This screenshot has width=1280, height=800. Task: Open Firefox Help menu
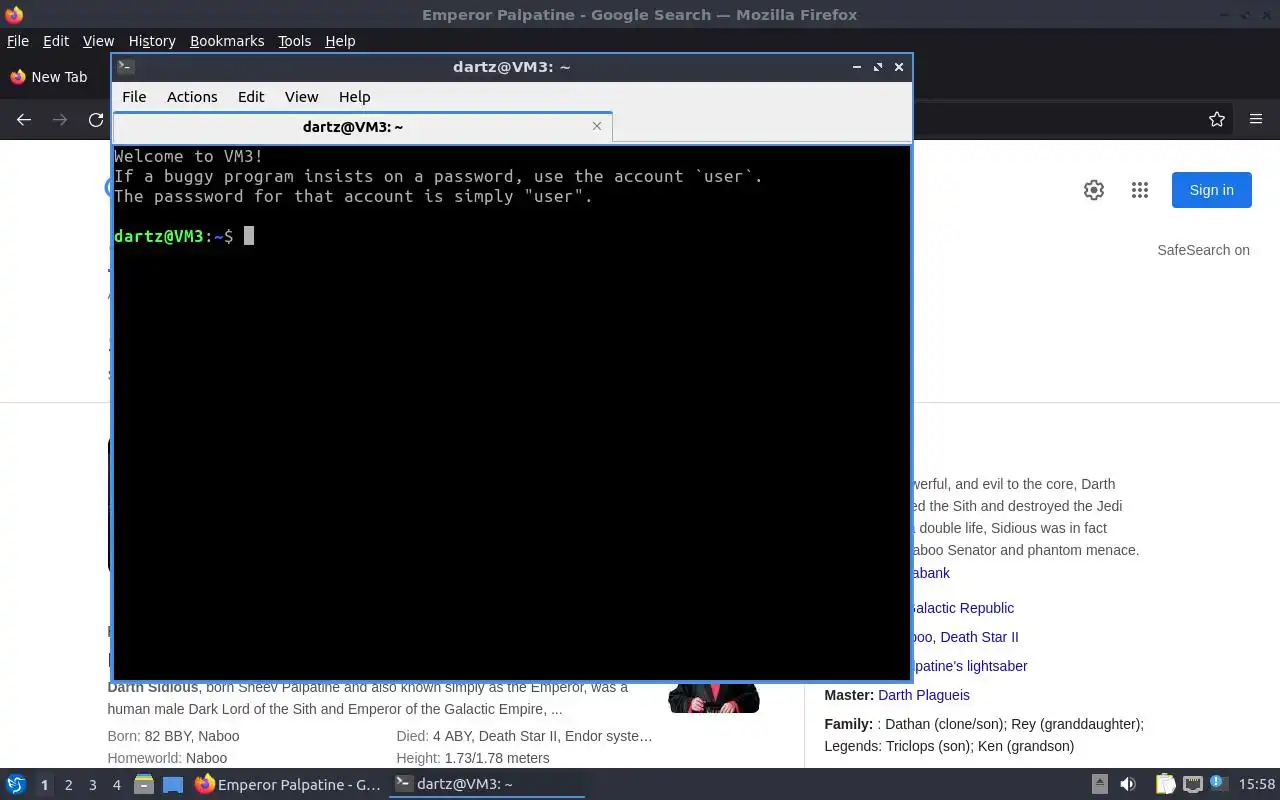pos(340,41)
